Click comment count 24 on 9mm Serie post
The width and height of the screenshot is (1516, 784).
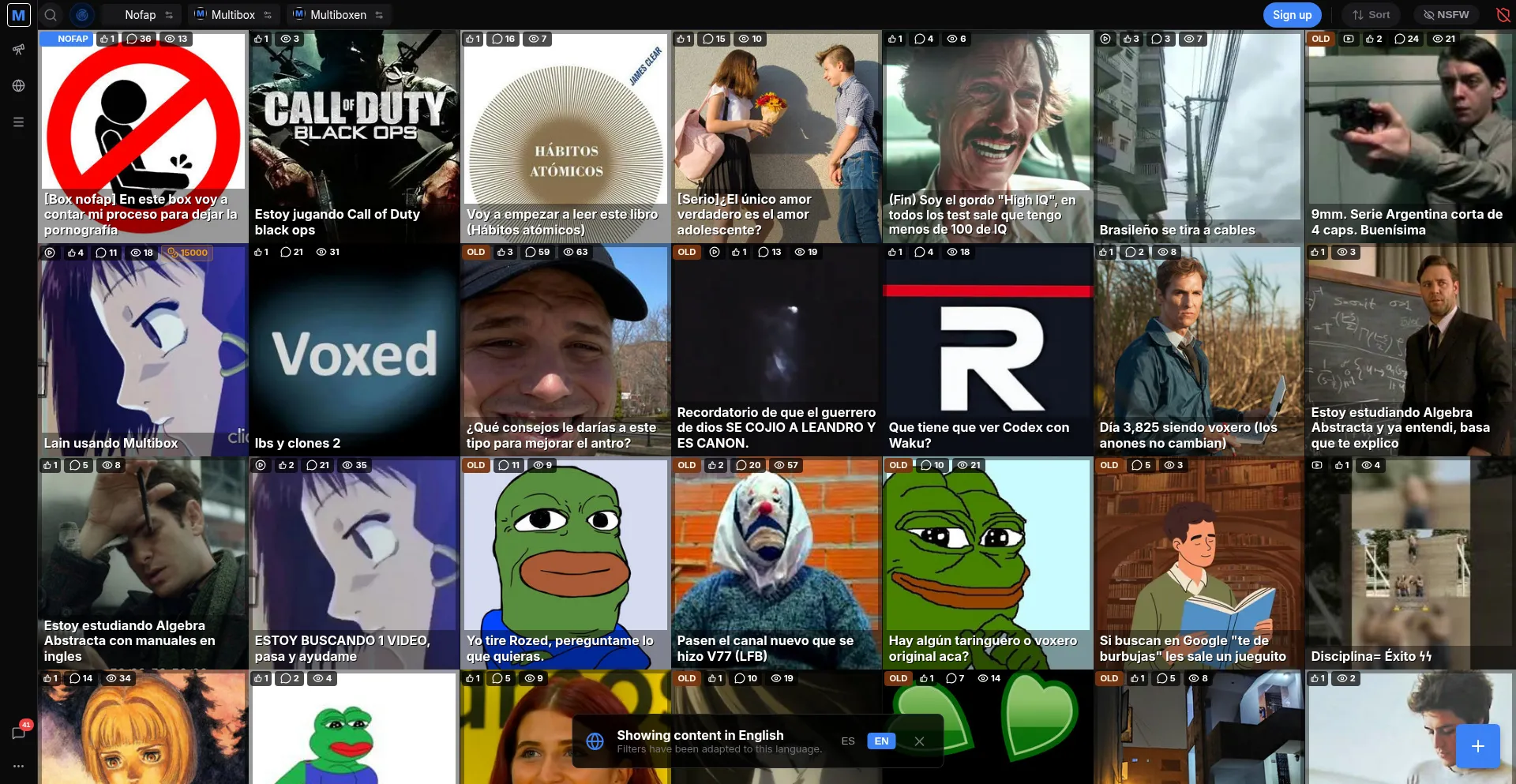1407,39
